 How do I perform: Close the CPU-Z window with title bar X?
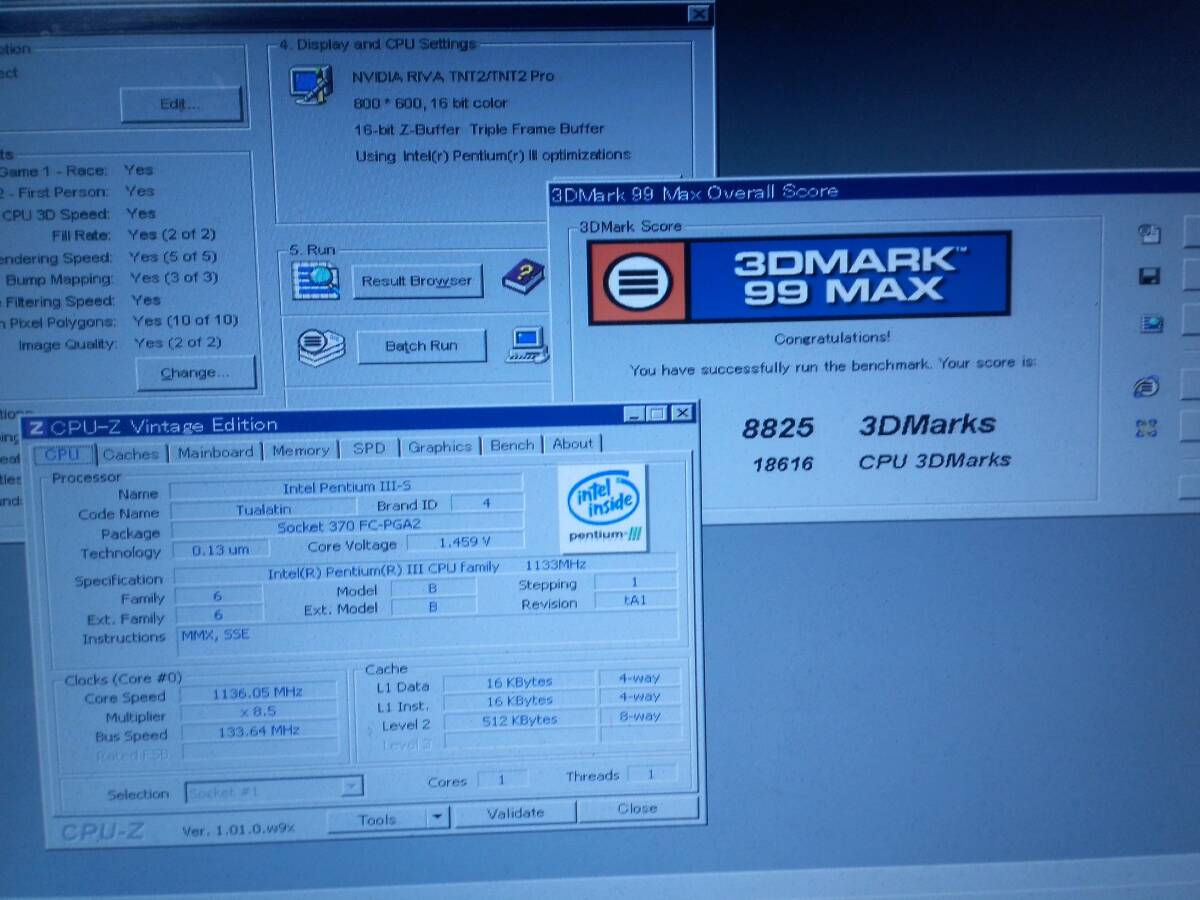(x=682, y=413)
